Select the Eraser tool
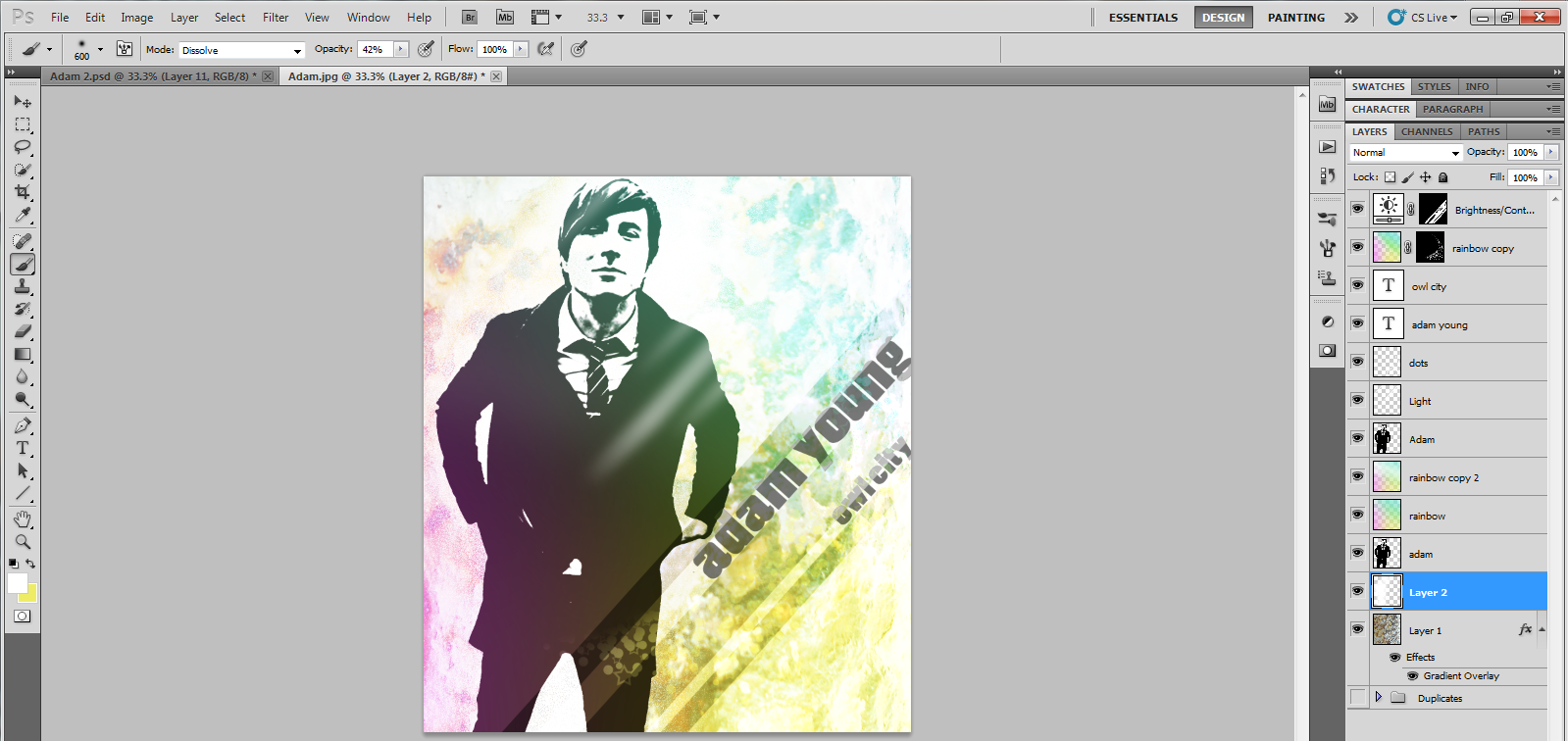The image size is (1568, 741). tap(23, 331)
